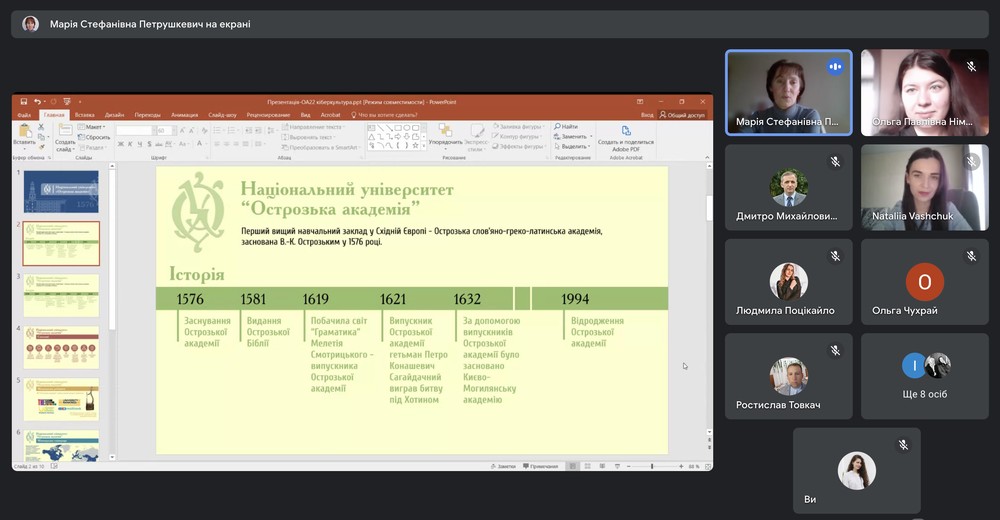Click the Format Painter brush icon
1000x520 pixels.
click(41, 147)
